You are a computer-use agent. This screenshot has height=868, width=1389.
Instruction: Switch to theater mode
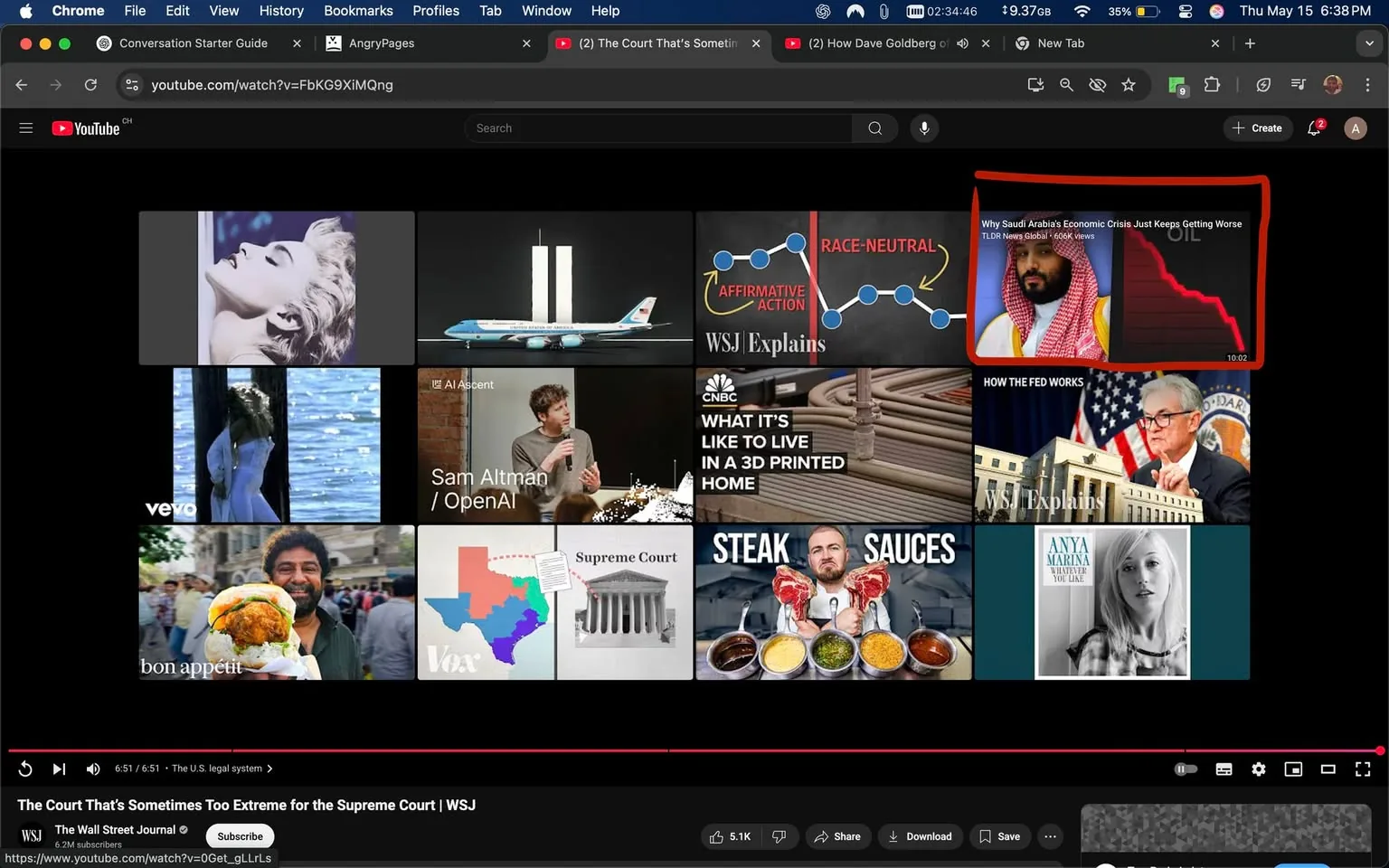(1328, 769)
